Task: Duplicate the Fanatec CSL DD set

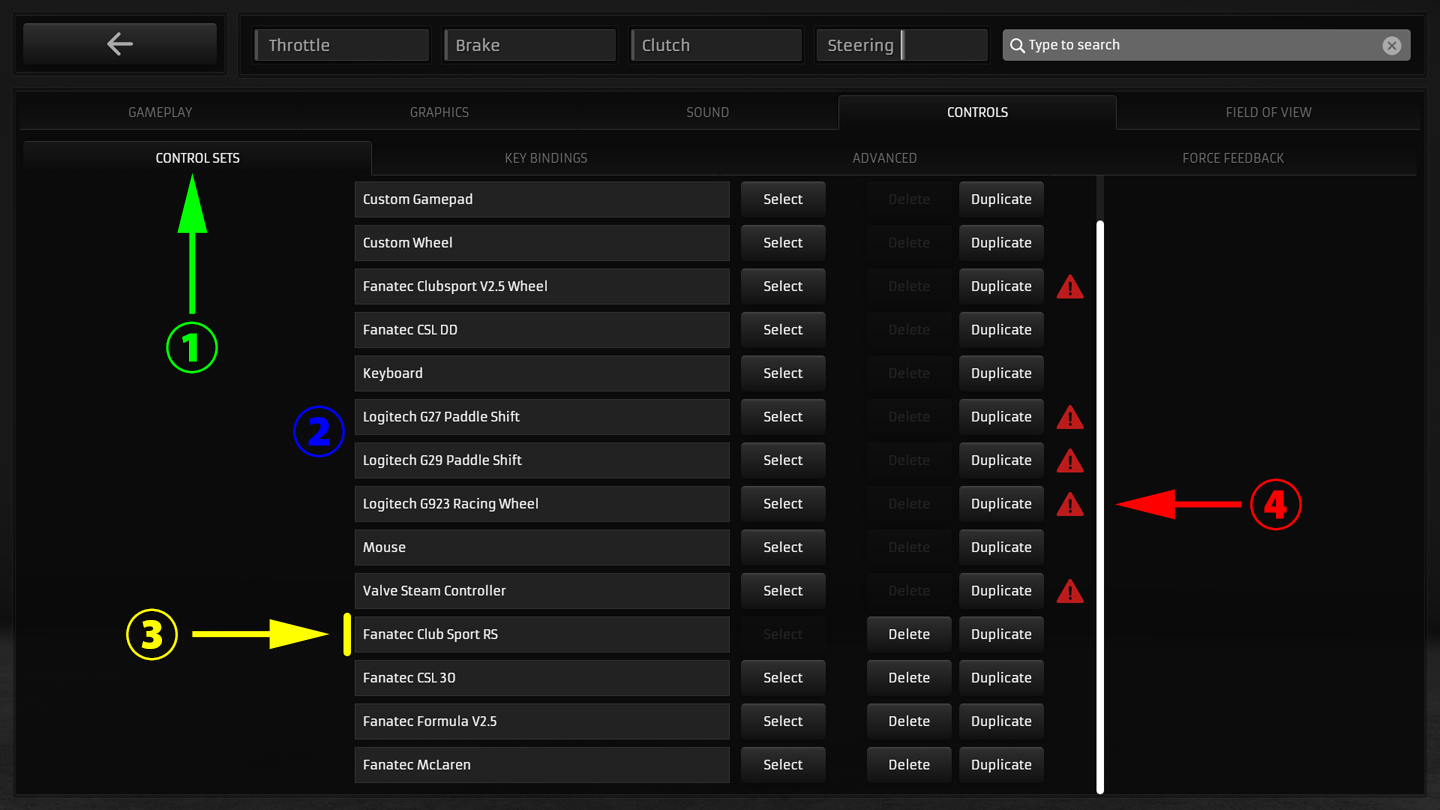Action: coord(1001,330)
